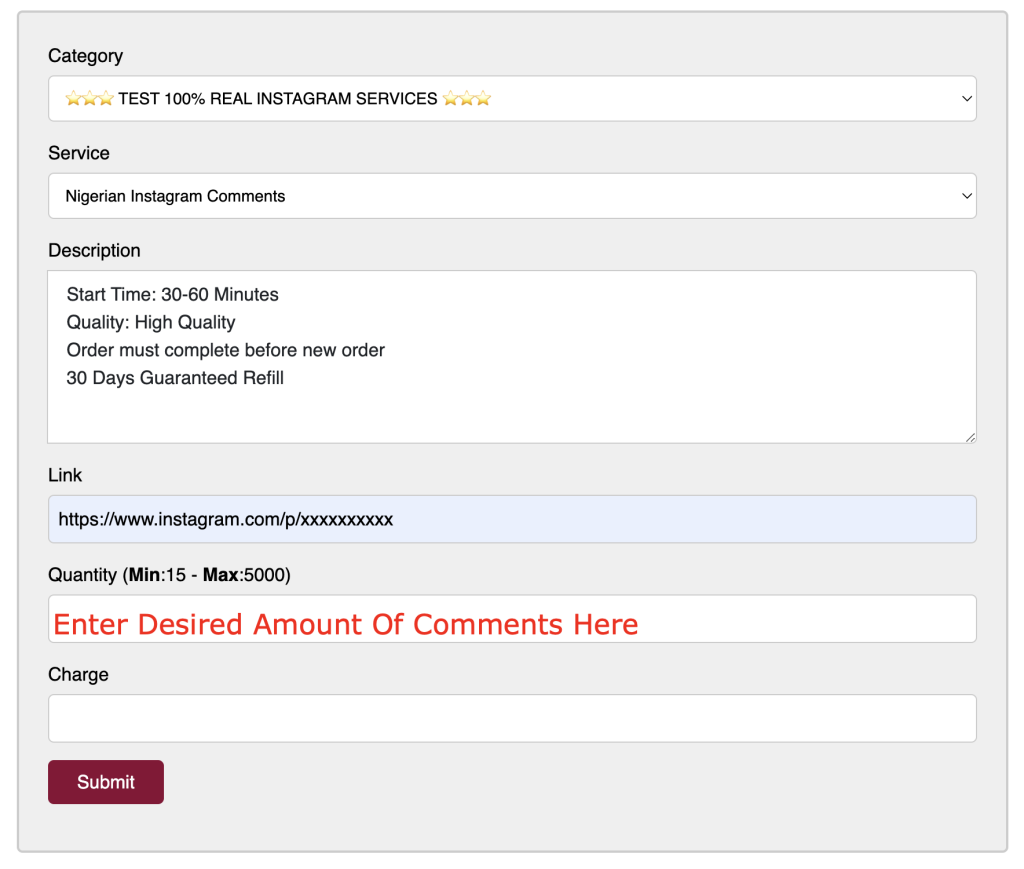Click the Service dropdown chevron arrow
This screenshot has height=869, width=1024.
coord(966,196)
